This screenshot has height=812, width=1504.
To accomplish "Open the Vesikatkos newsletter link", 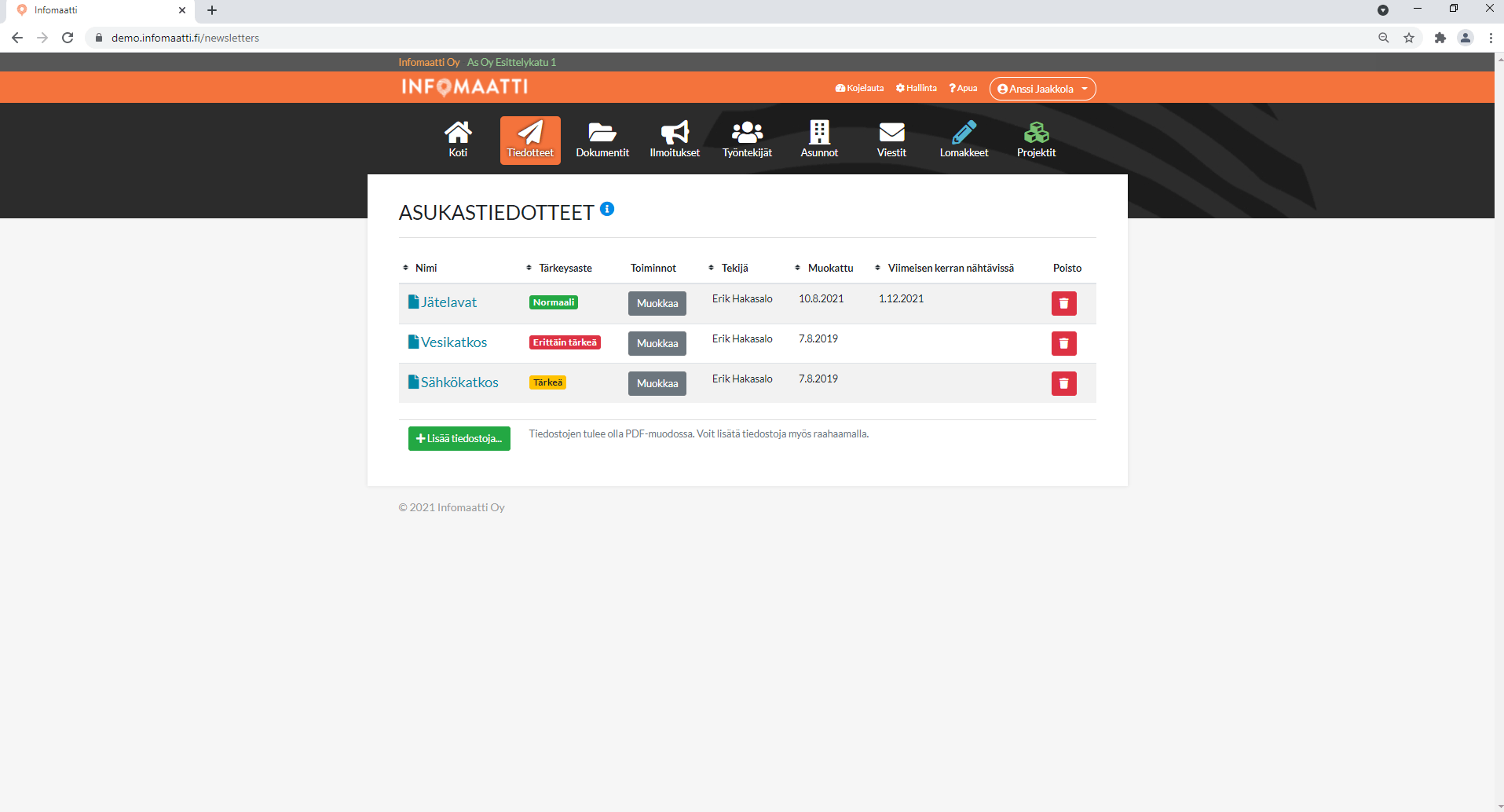I will (448, 342).
